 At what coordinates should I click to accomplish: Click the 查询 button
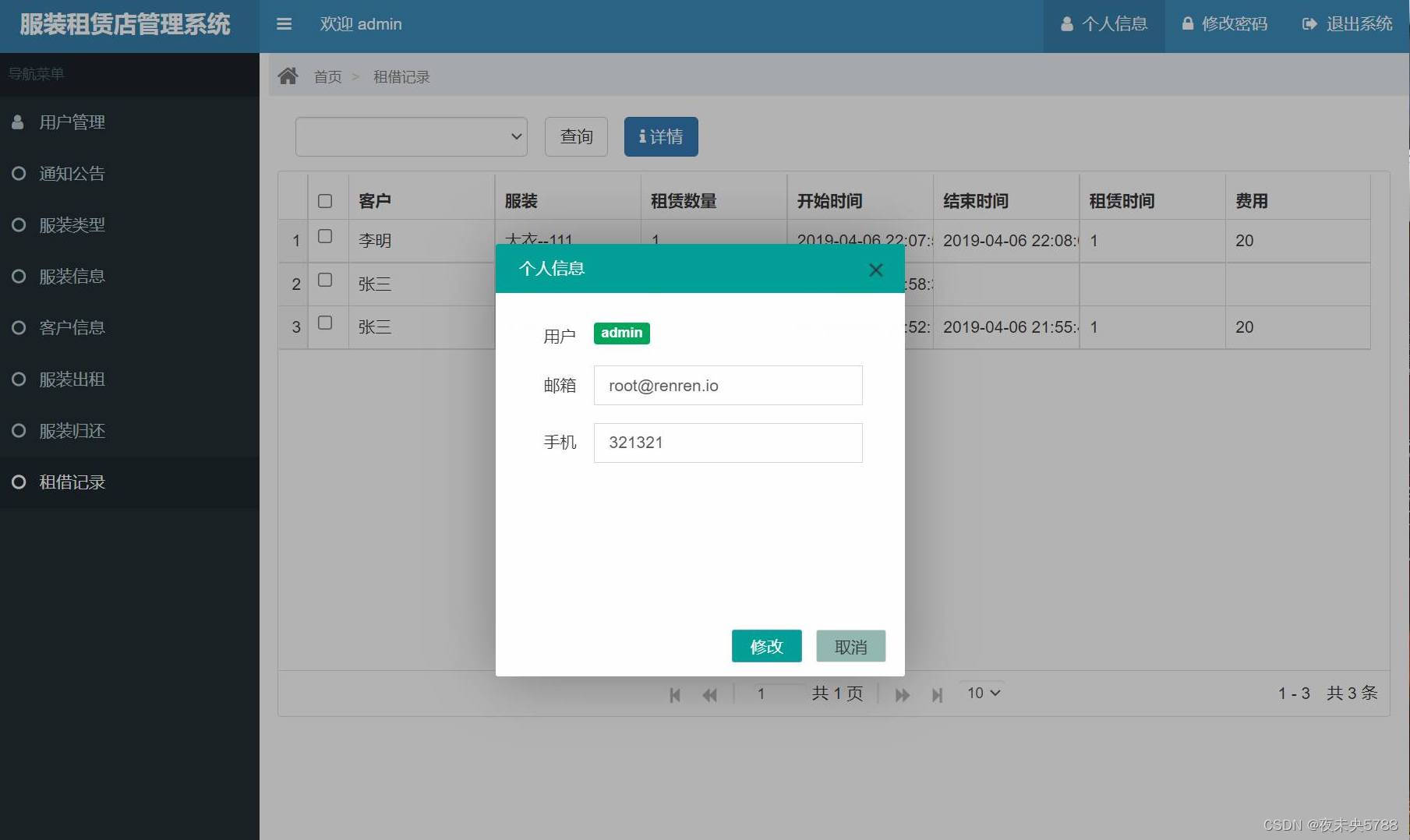(576, 136)
